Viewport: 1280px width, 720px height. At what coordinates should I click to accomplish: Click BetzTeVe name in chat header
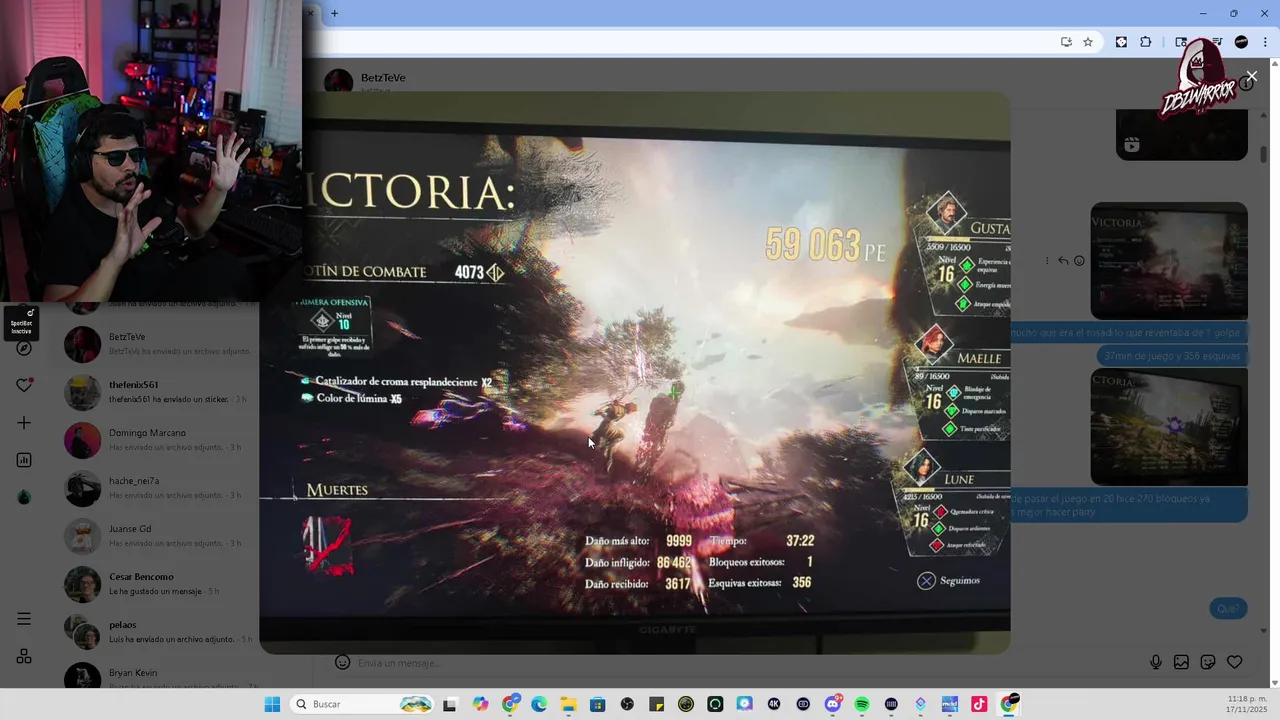point(383,78)
